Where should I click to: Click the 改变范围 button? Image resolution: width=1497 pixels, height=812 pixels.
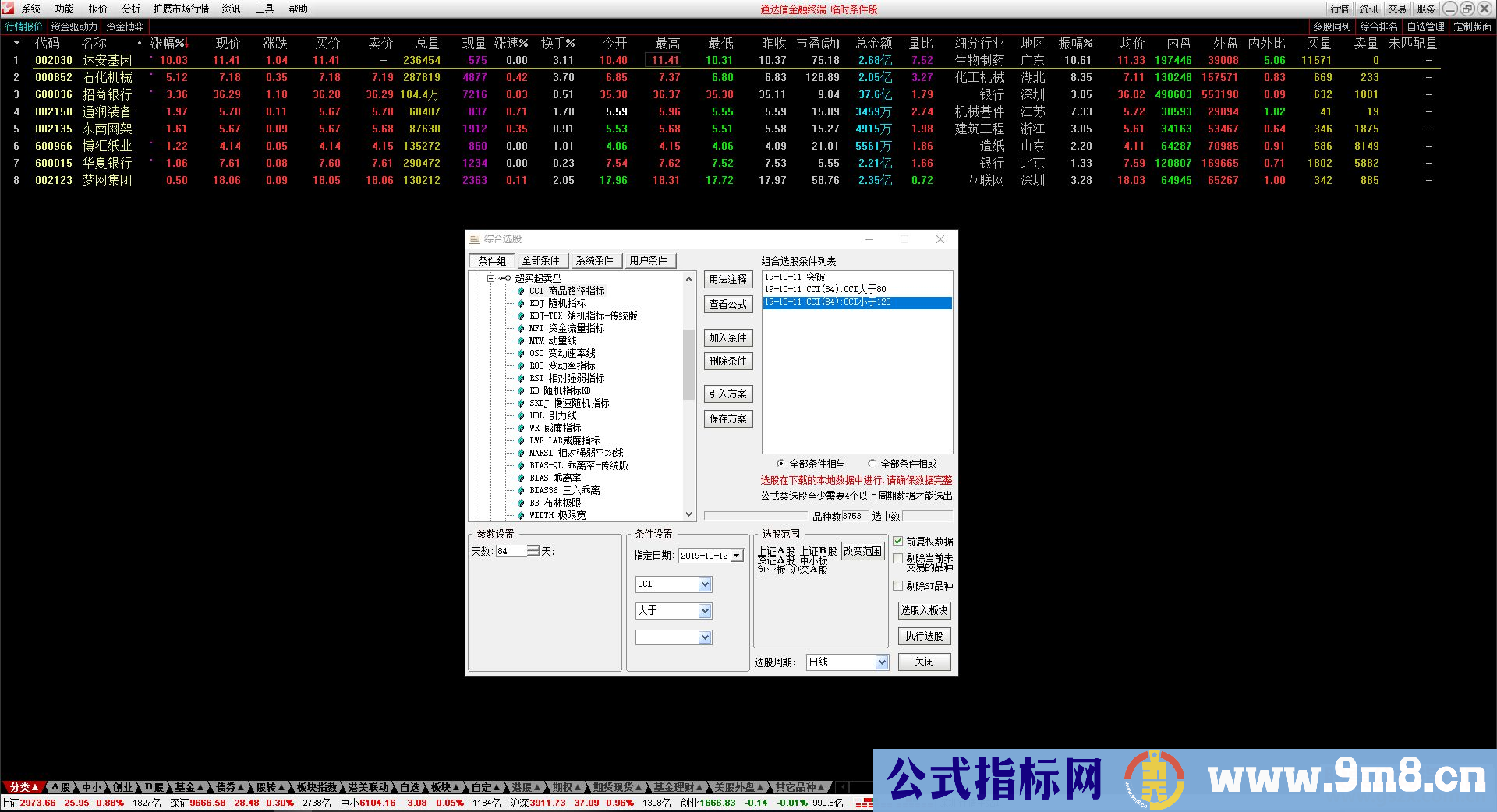pyautogui.click(x=863, y=551)
